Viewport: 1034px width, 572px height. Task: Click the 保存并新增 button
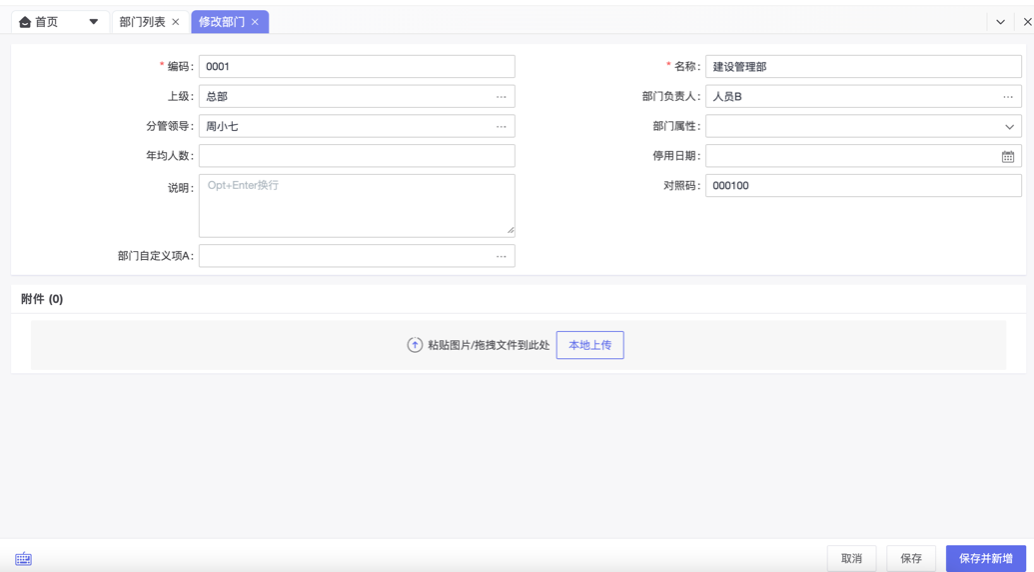985,558
